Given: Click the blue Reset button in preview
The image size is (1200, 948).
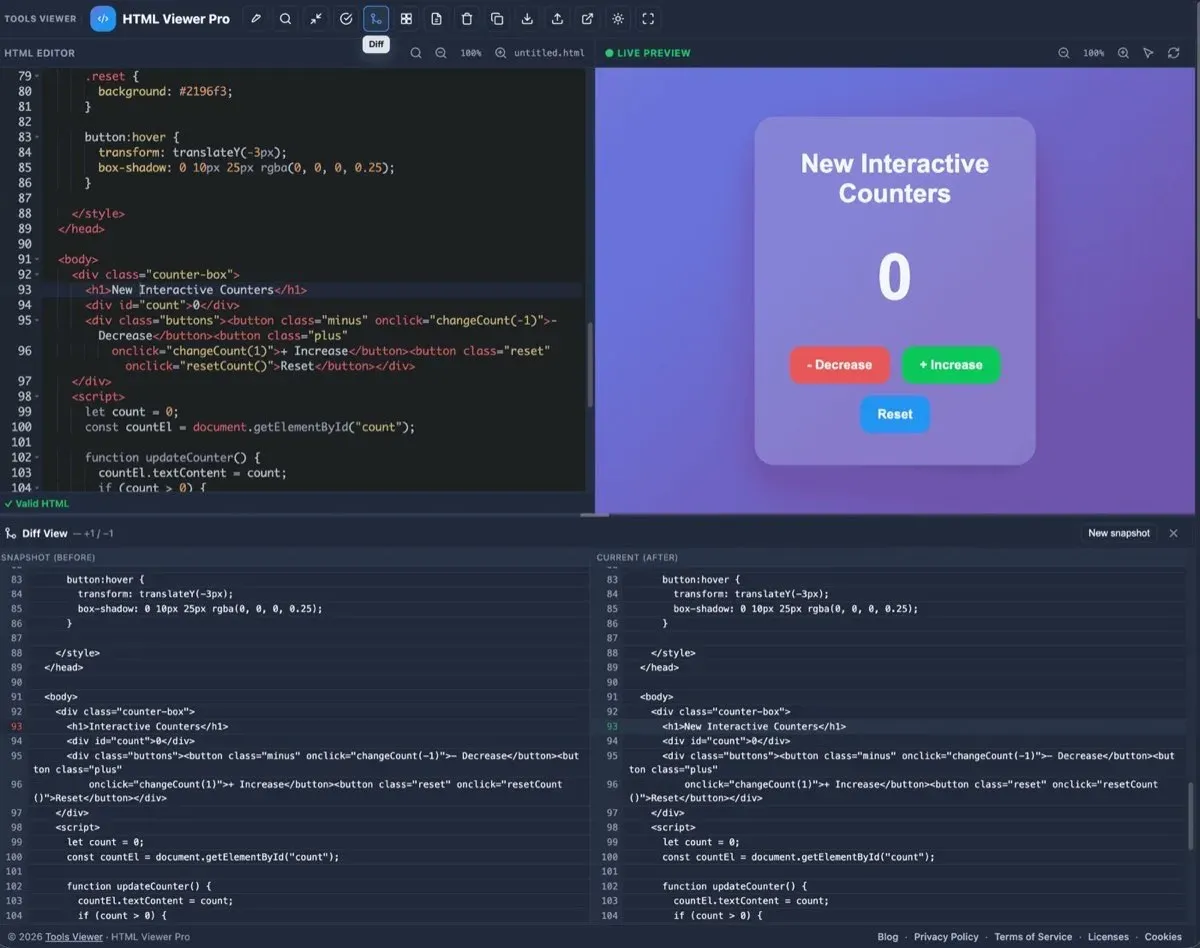Looking at the screenshot, I should (895, 414).
